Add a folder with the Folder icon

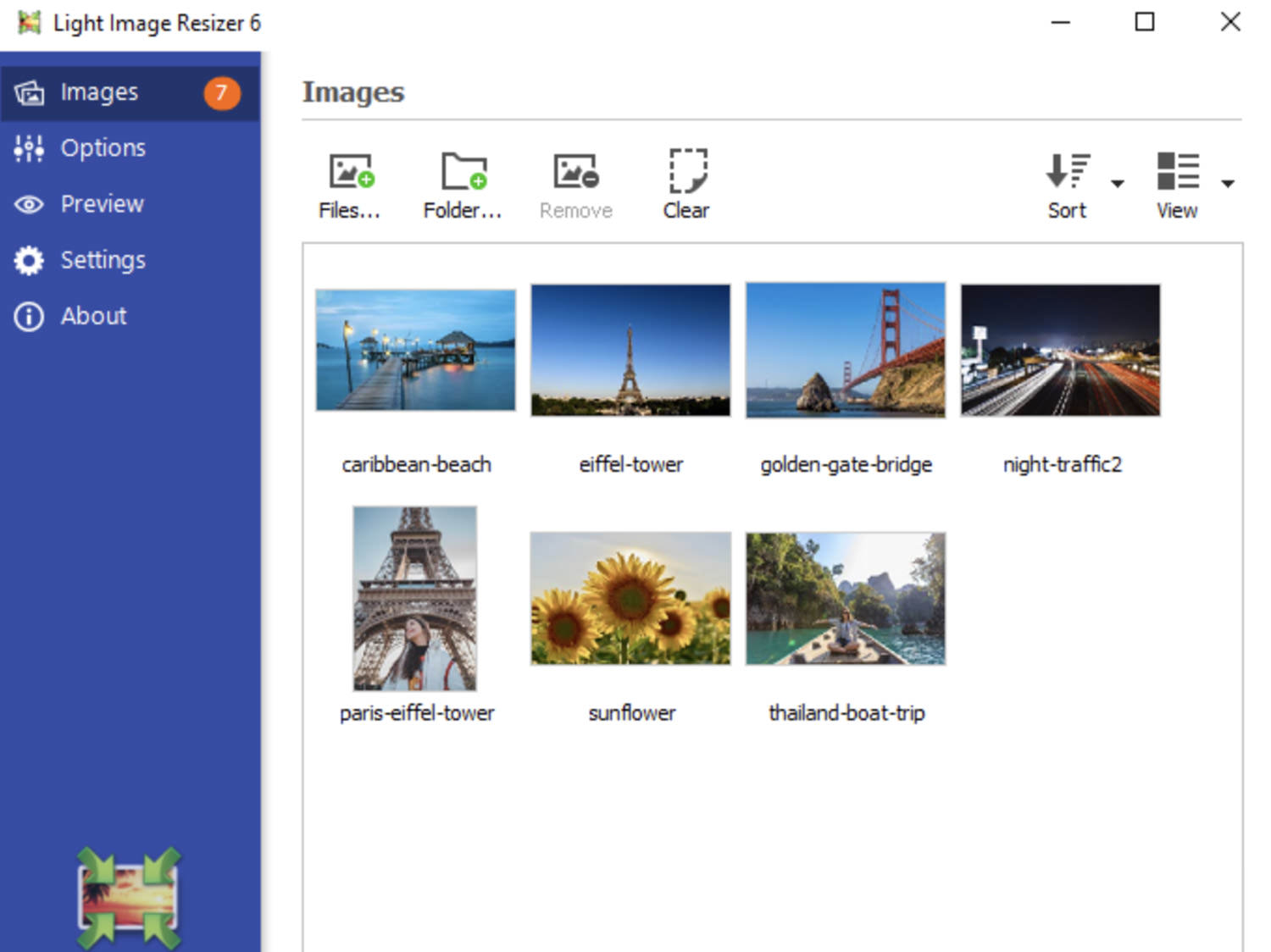(463, 171)
